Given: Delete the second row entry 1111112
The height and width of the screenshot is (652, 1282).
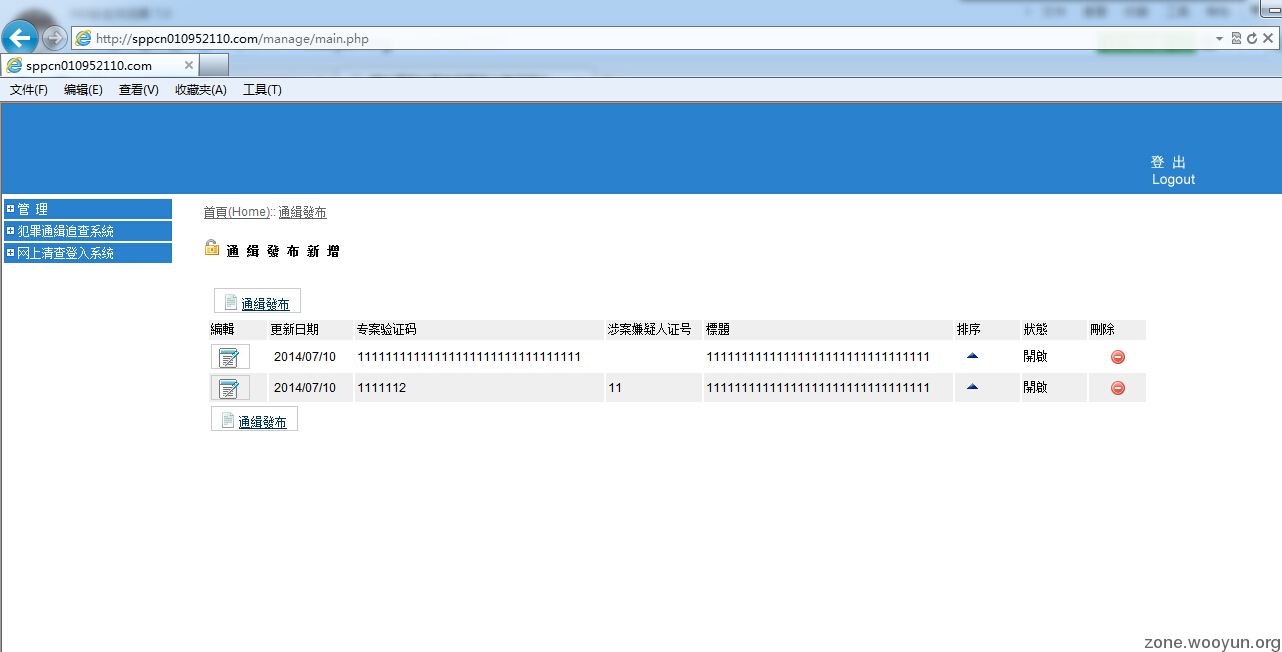Looking at the screenshot, I should pyautogui.click(x=1118, y=388).
